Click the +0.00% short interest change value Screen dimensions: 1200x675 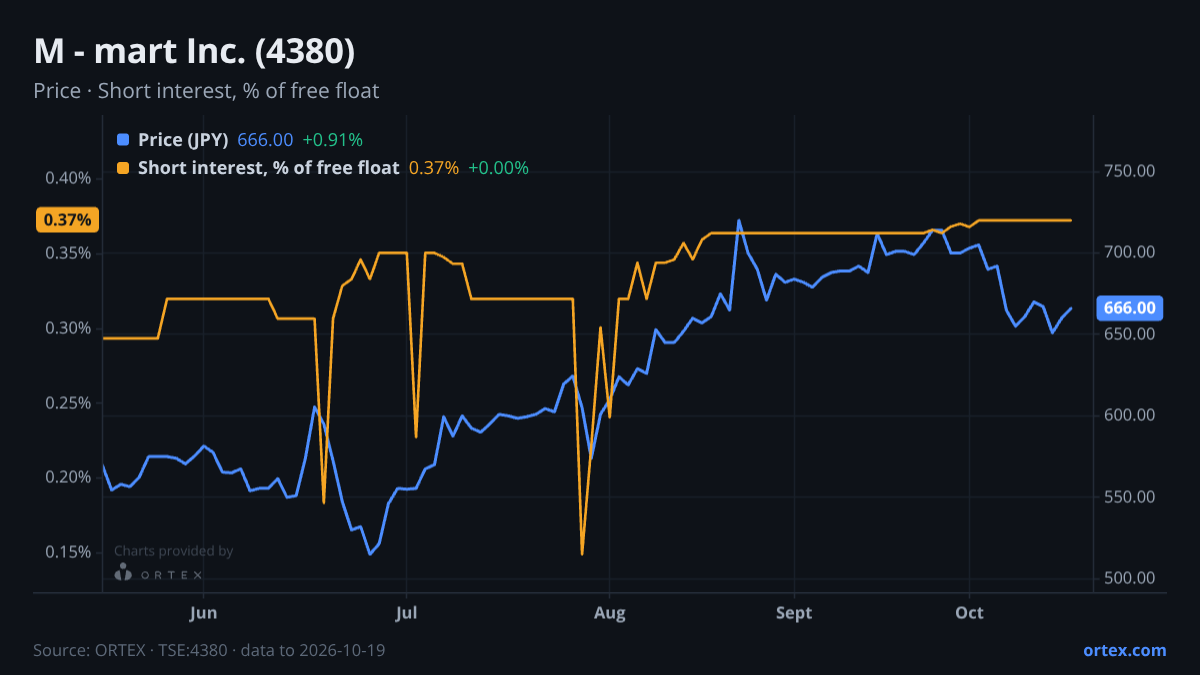point(498,168)
